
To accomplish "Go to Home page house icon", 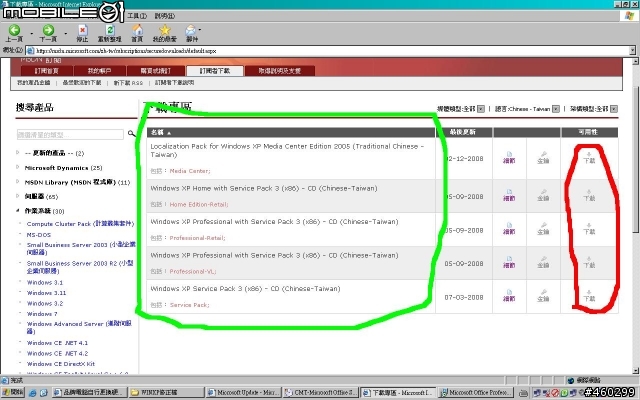I will coord(138,30).
